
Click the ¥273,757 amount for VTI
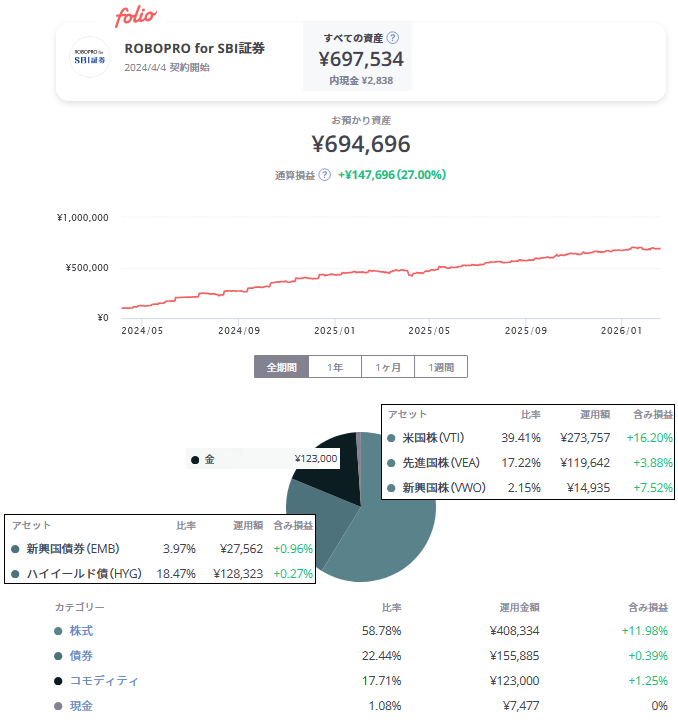tap(585, 438)
